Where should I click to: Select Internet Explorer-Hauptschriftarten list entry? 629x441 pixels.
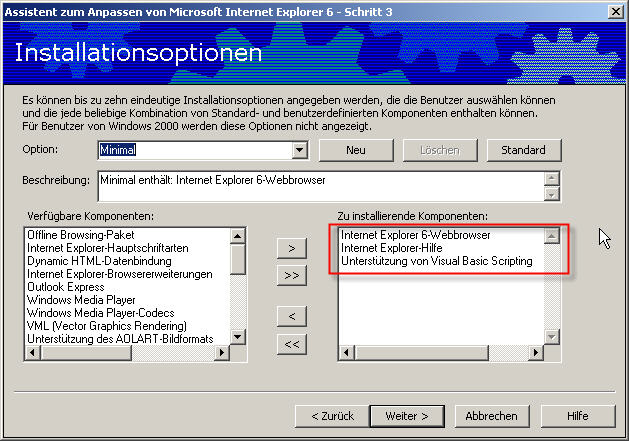click(108, 248)
